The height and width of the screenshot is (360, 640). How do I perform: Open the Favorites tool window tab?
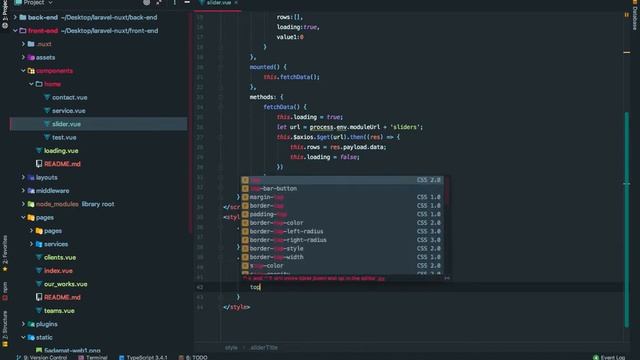(4, 253)
